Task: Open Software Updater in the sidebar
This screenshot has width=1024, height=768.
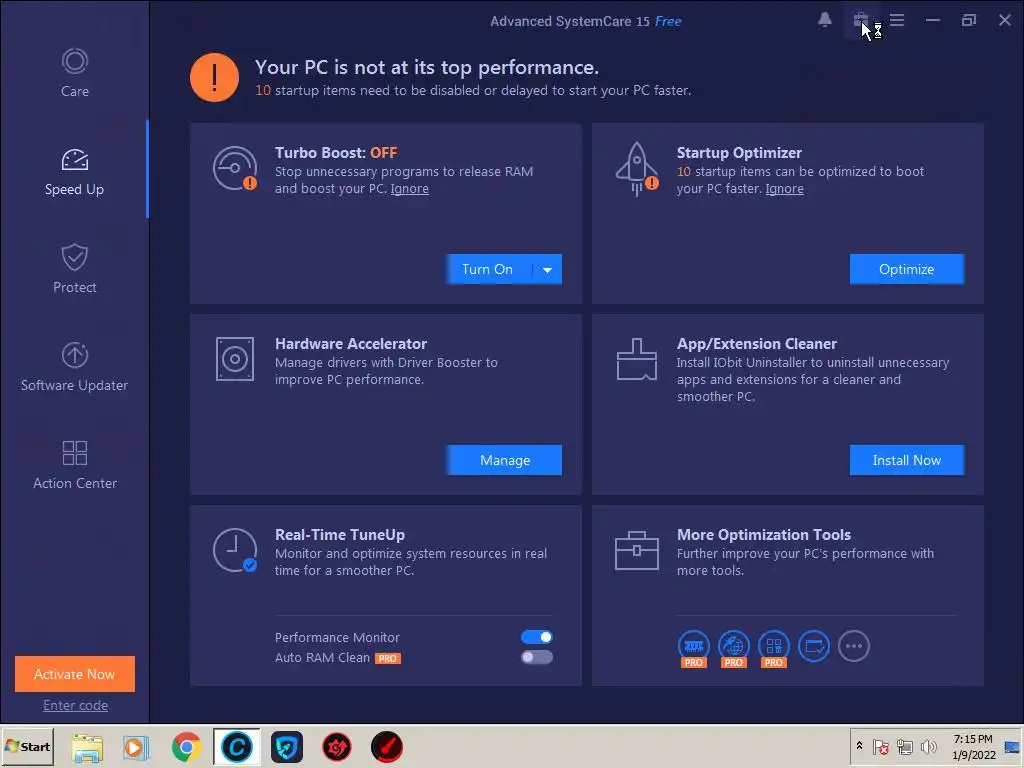Action: [74, 366]
